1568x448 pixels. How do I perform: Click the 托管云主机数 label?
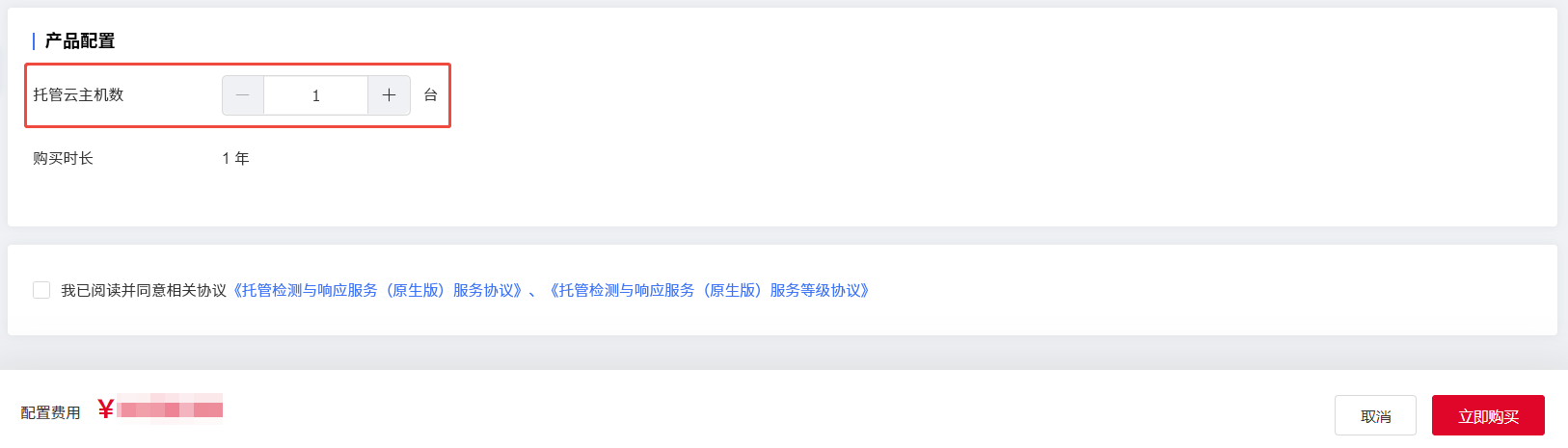pyautogui.click(x=78, y=94)
